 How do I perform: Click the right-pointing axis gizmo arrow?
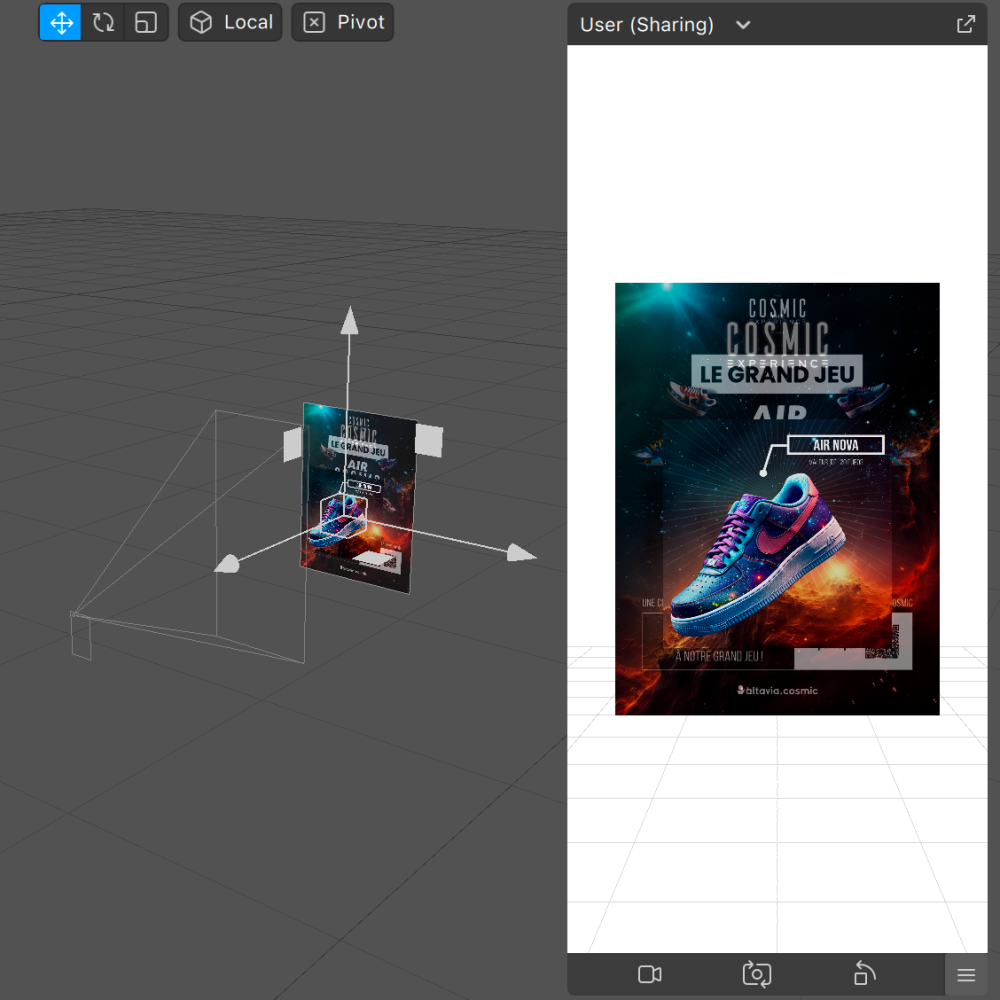point(521,553)
